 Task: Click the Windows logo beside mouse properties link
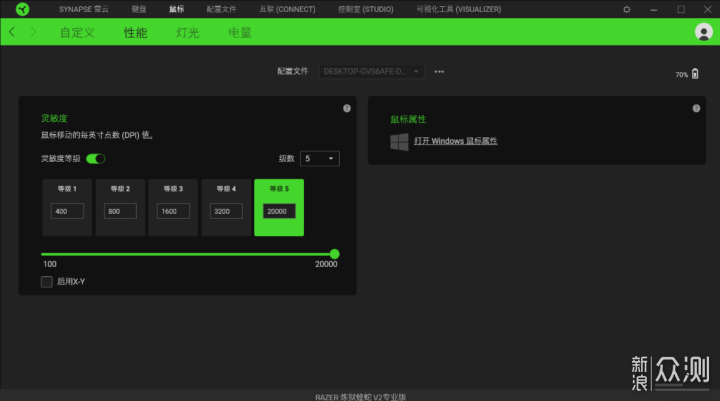[x=399, y=141]
